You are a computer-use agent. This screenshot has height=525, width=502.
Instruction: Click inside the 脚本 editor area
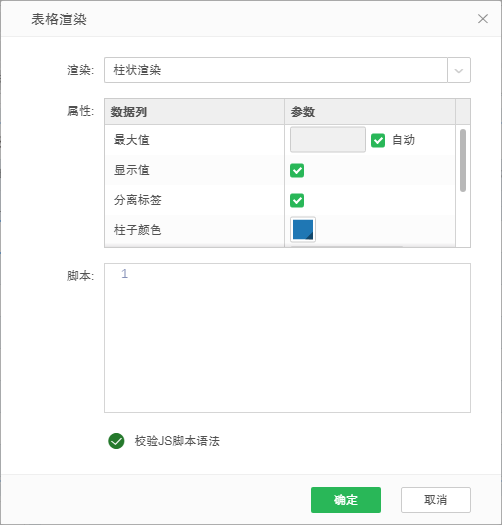click(x=287, y=338)
